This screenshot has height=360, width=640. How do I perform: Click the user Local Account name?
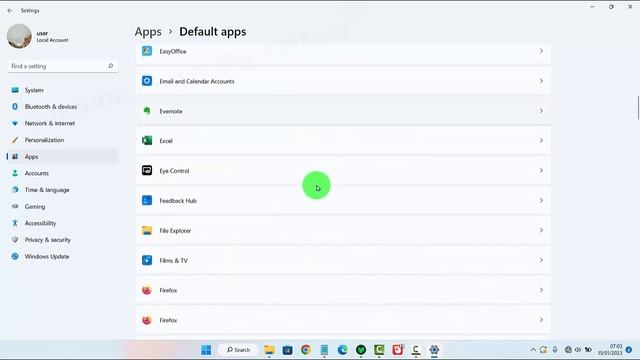(x=52, y=36)
